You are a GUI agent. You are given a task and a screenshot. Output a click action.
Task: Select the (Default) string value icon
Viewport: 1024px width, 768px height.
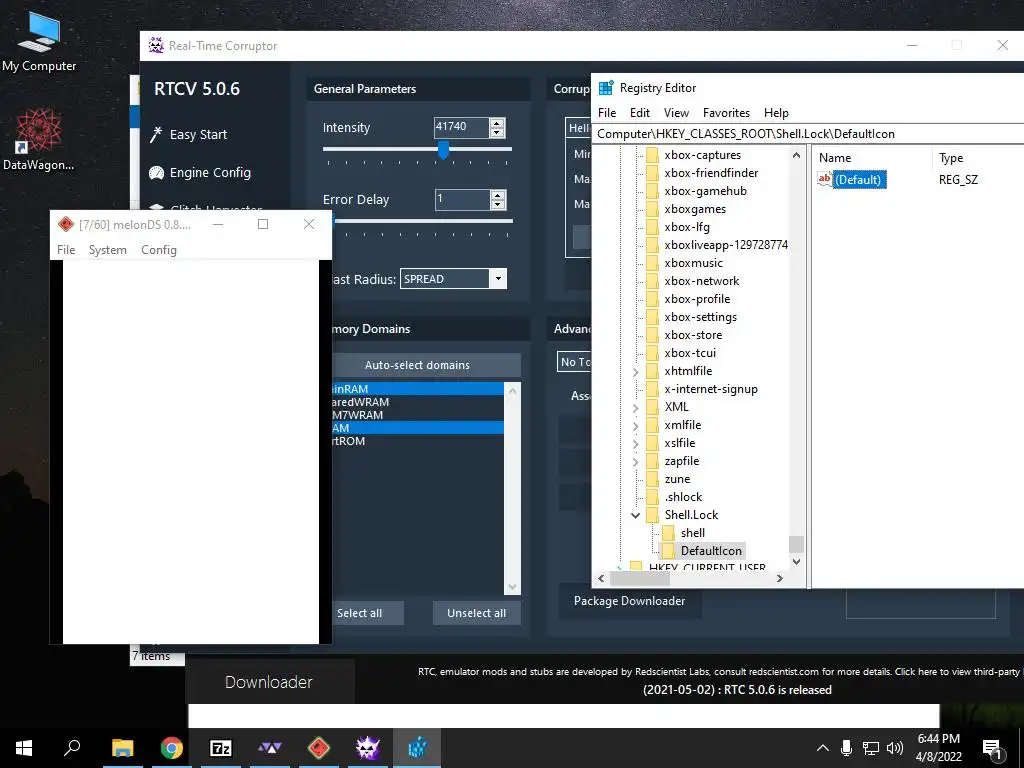pyautogui.click(x=825, y=179)
